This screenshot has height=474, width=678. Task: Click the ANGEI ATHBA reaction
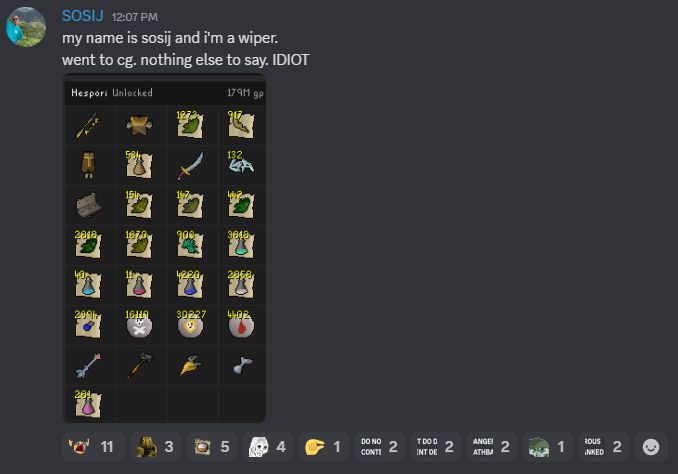492,447
